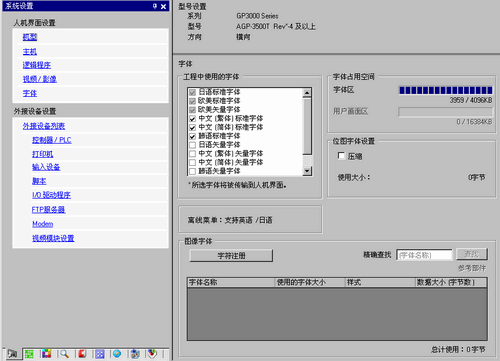Viewport: 500px width, 361px height.
Task: Sort by the 字体名称 column header
Action: (x=231, y=282)
